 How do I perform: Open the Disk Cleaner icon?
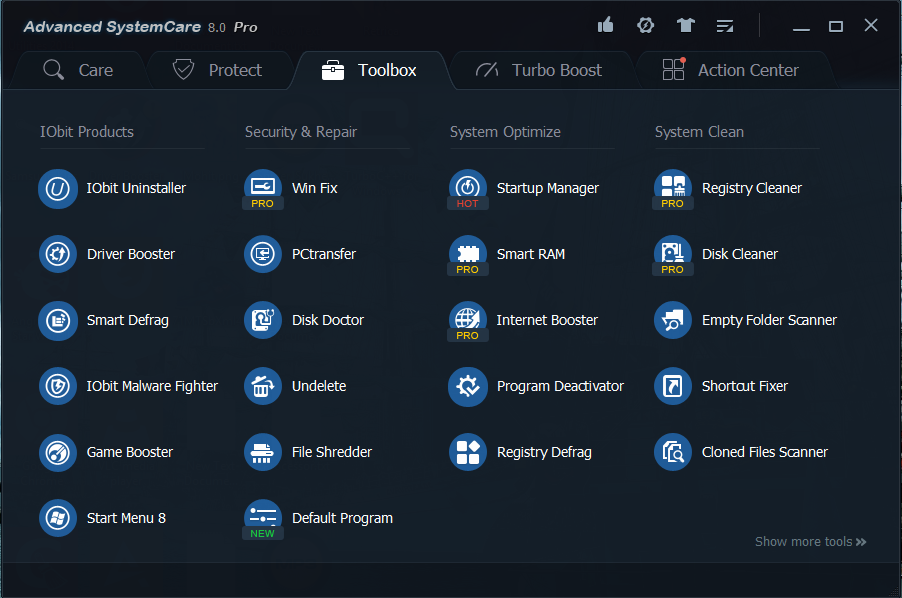point(672,254)
